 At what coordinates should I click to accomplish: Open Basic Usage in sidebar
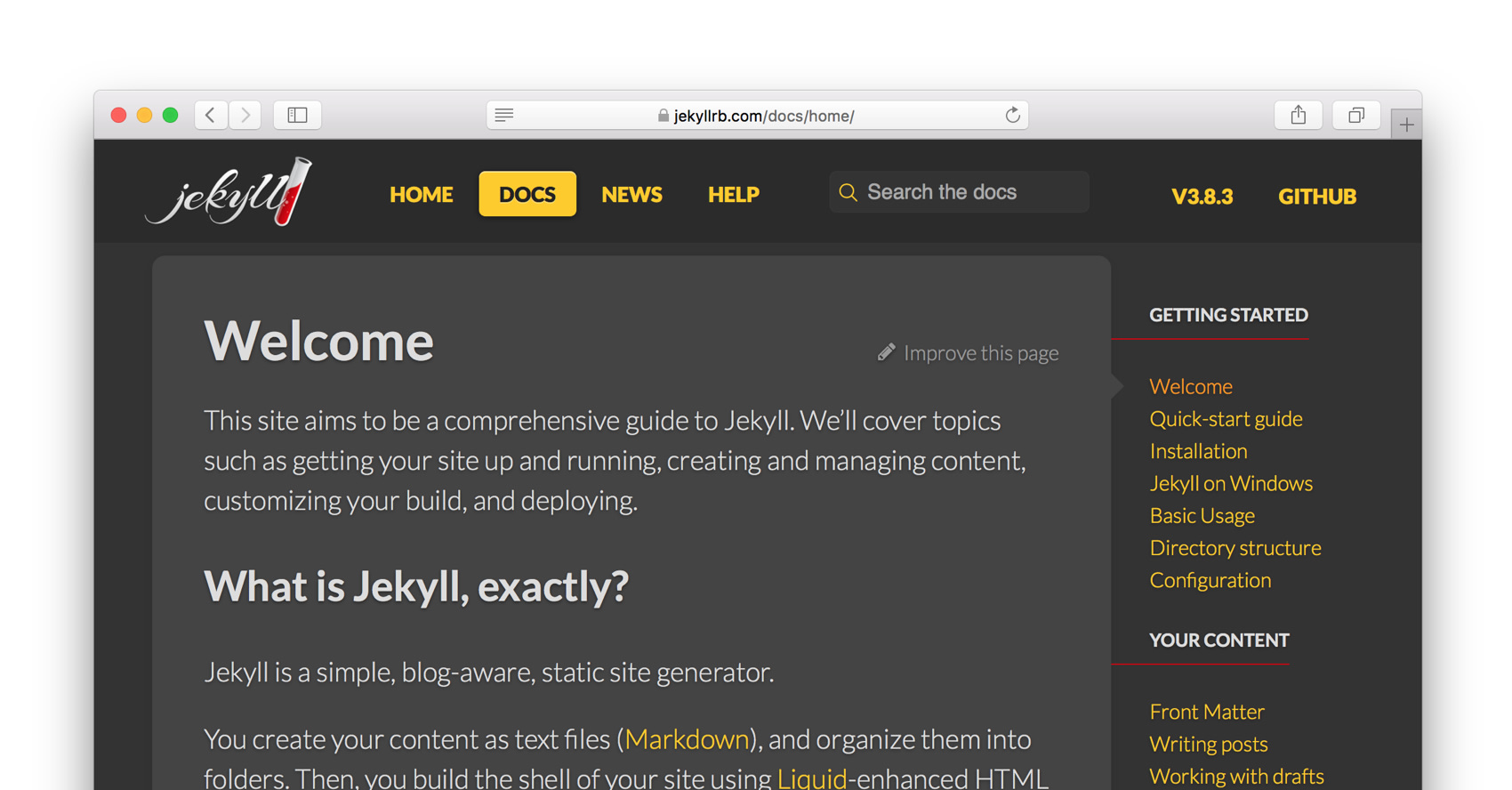tap(1202, 515)
